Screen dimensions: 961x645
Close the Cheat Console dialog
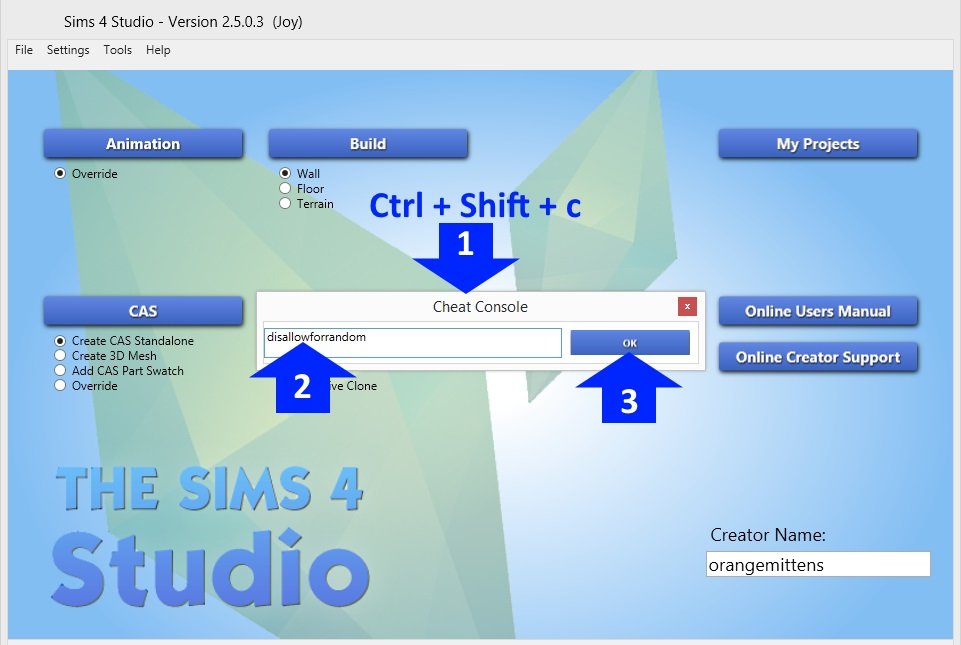coord(687,306)
